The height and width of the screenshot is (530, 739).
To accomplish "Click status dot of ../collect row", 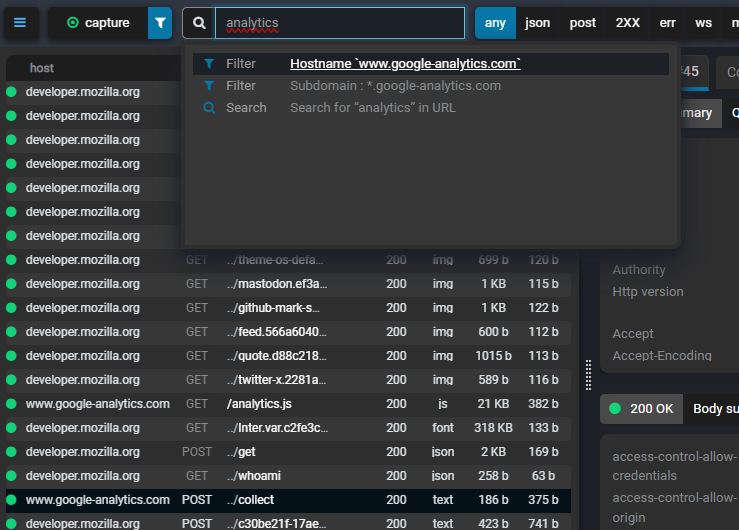I will tap(11, 500).
